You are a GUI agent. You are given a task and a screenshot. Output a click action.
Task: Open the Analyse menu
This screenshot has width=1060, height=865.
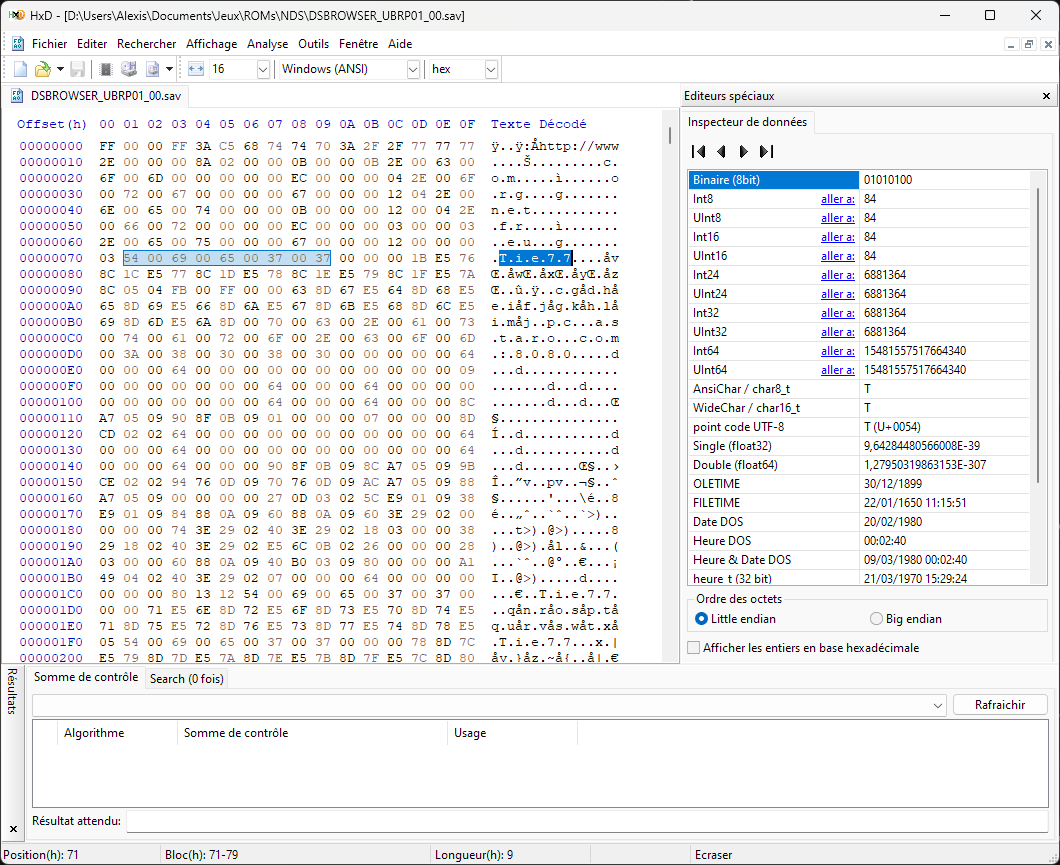pyautogui.click(x=267, y=44)
